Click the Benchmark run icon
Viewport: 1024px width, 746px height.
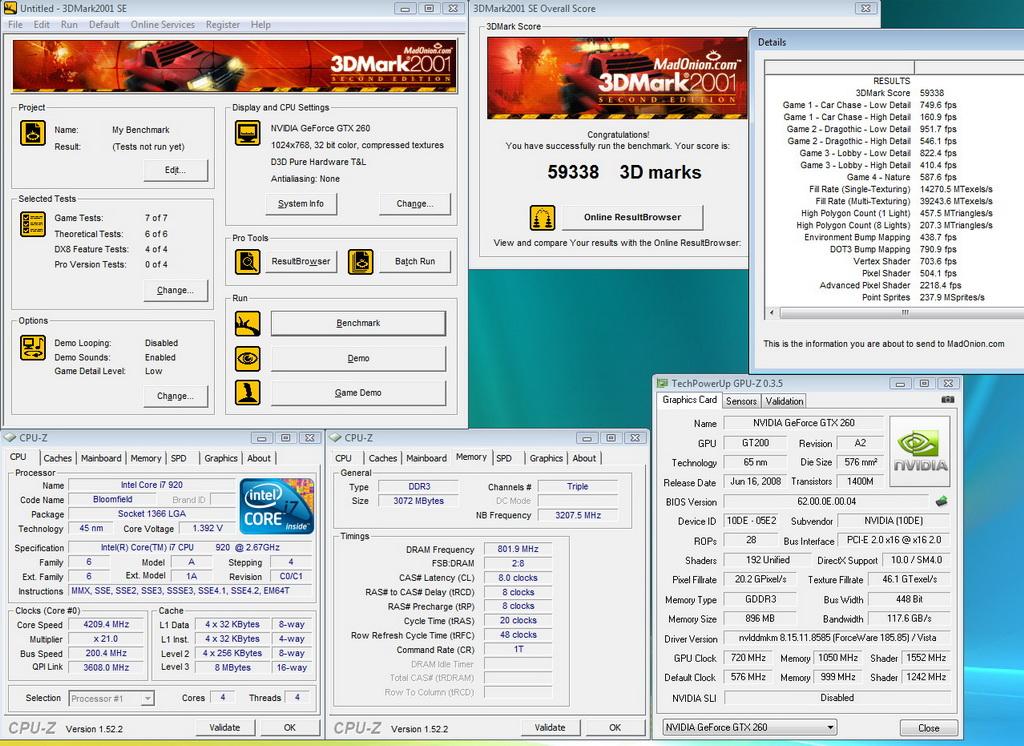click(248, 323)
